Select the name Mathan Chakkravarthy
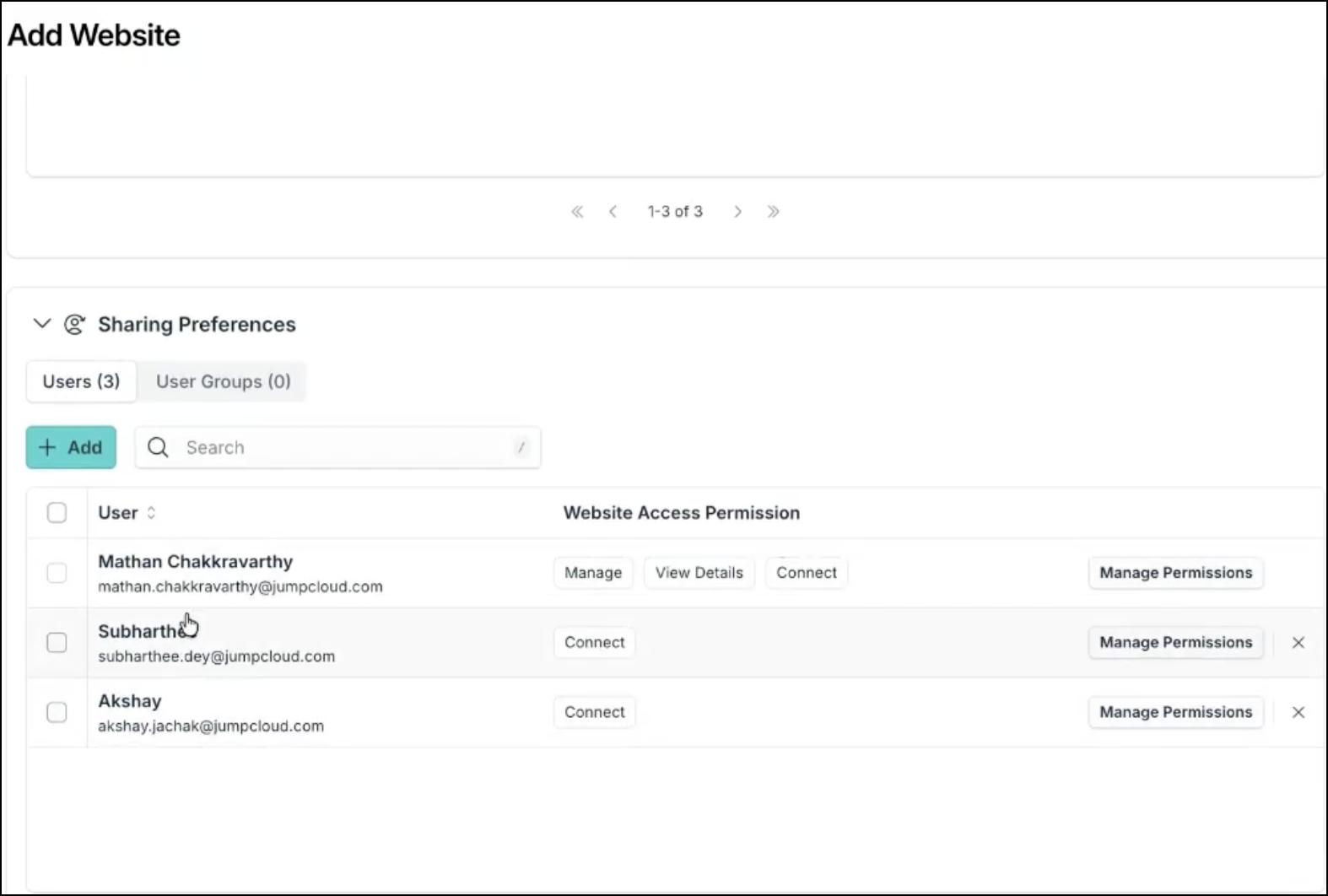 [196, 562]
